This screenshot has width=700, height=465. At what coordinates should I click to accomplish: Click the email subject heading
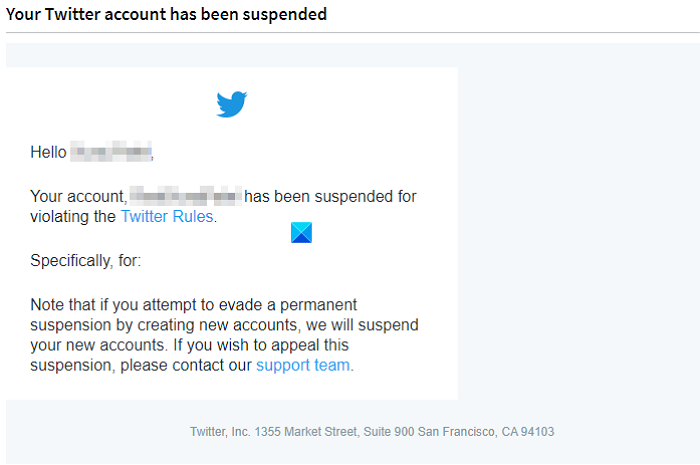pos(166,15)
